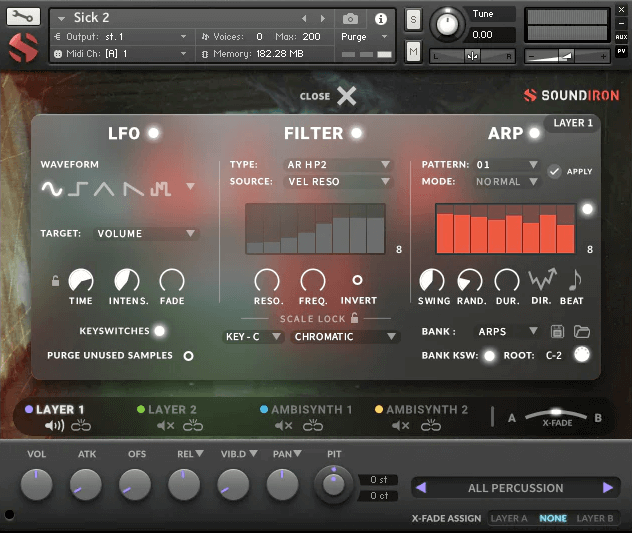
Task: Assign X-Fade to LAYER A
Action: click(509, 518)
